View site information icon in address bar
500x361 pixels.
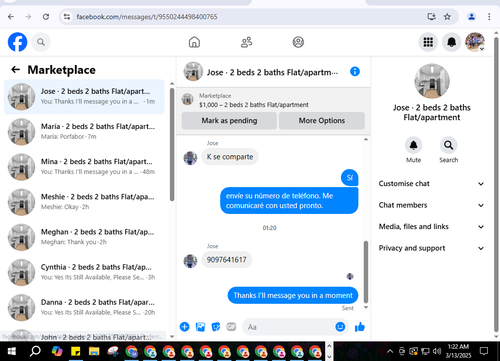point(67,17)
